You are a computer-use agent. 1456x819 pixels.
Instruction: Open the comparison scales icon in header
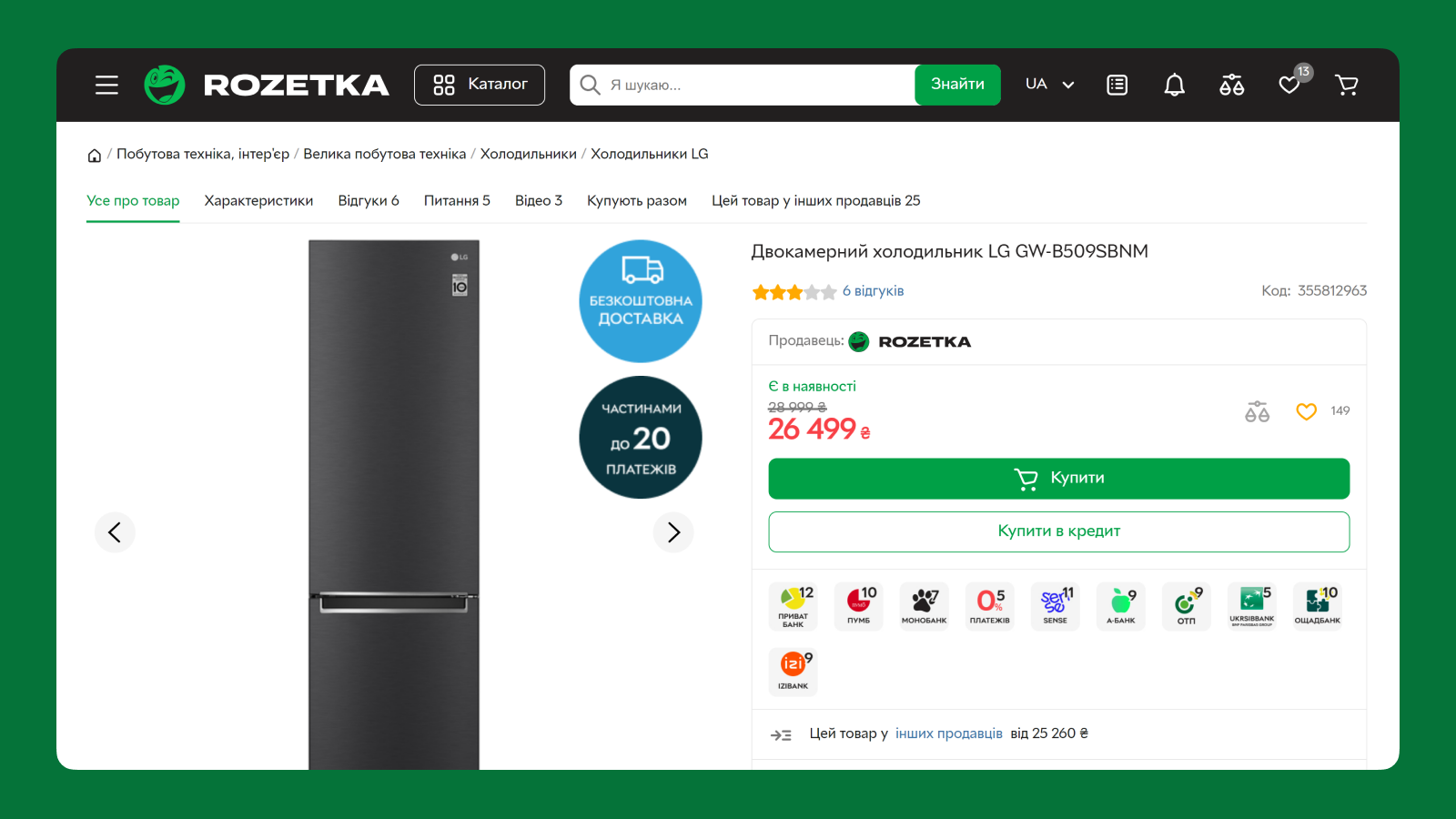pyautogui.click(x=1231, y=85)
